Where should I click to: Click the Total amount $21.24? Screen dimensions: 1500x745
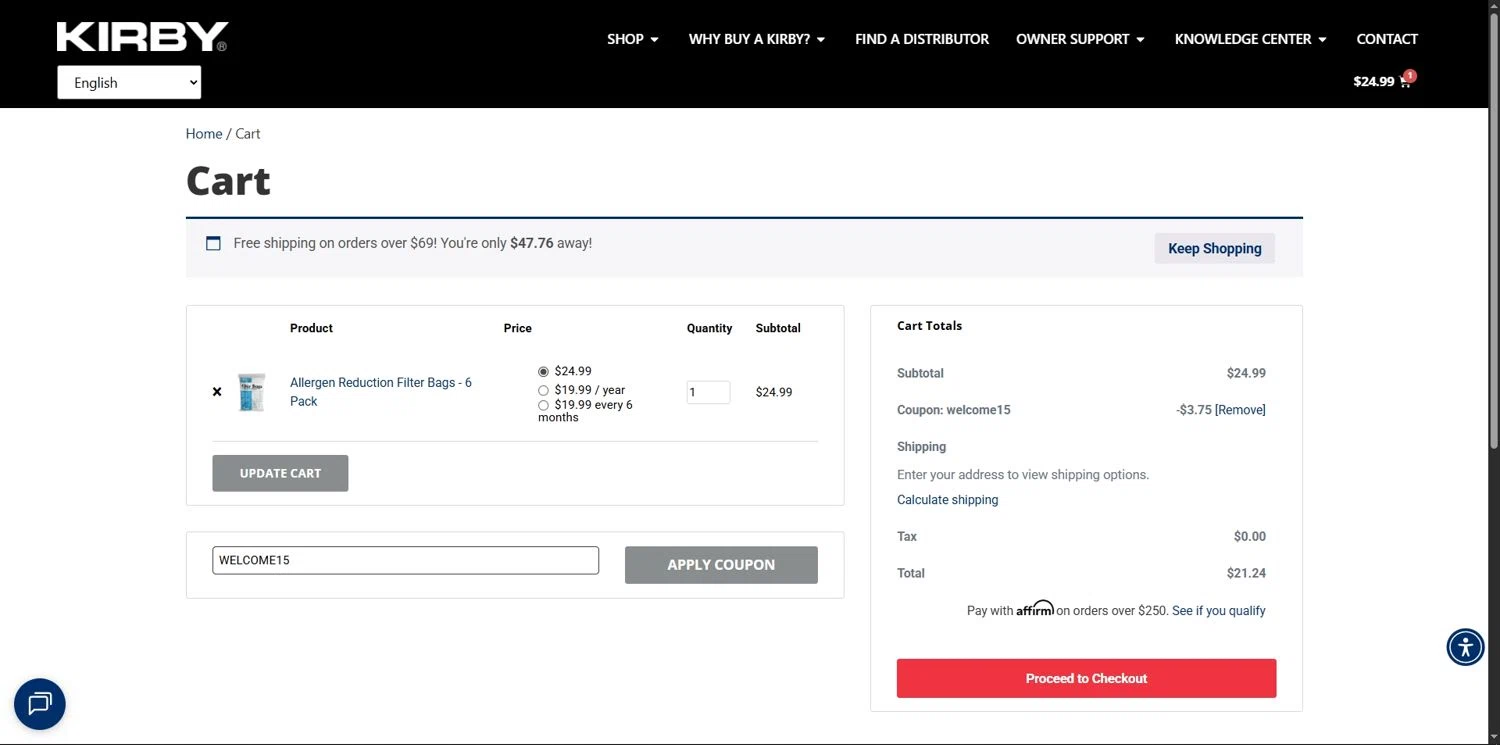[1246, 573]
